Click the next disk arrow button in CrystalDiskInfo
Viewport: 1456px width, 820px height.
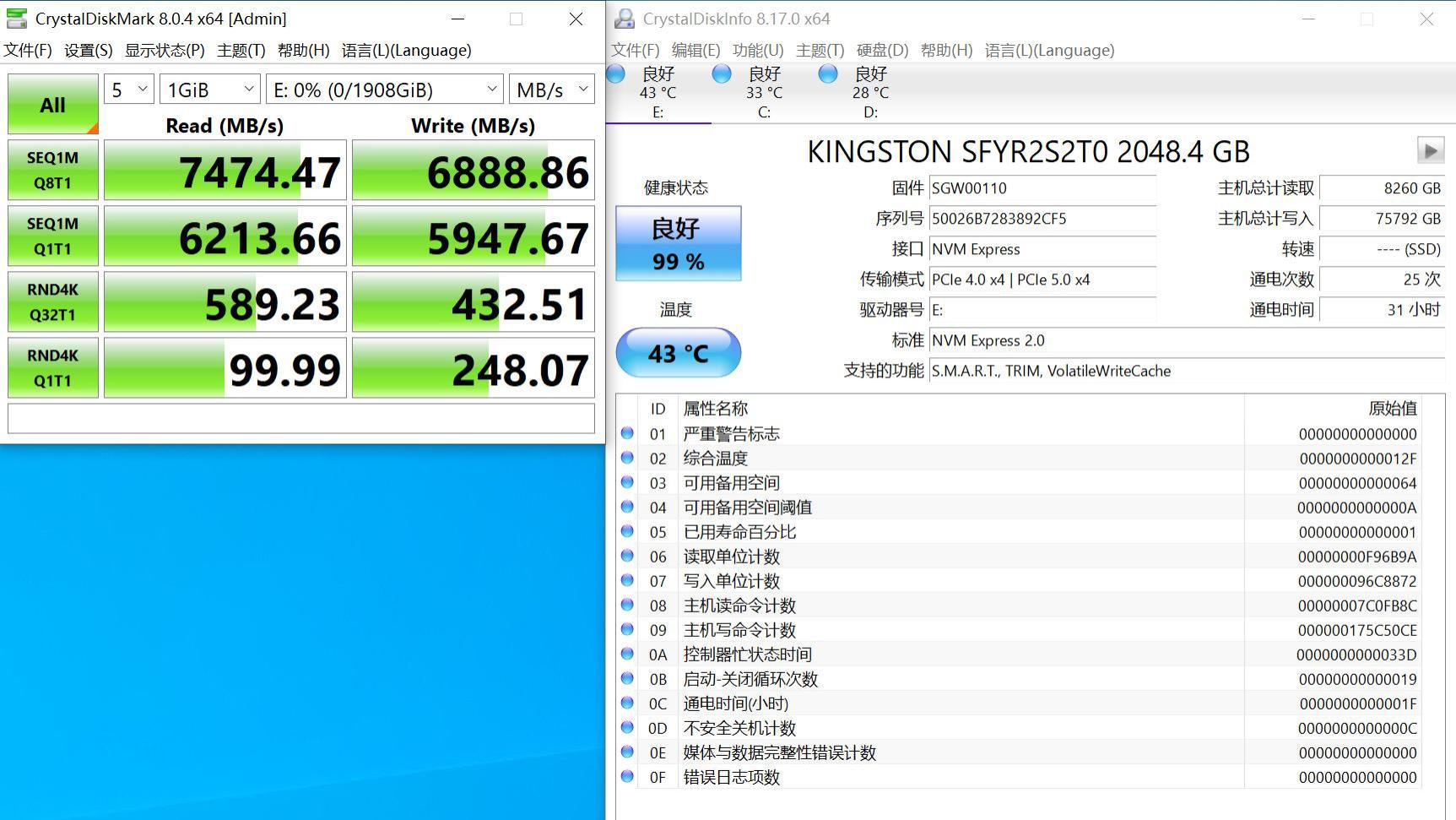(x=1431, y=151)
